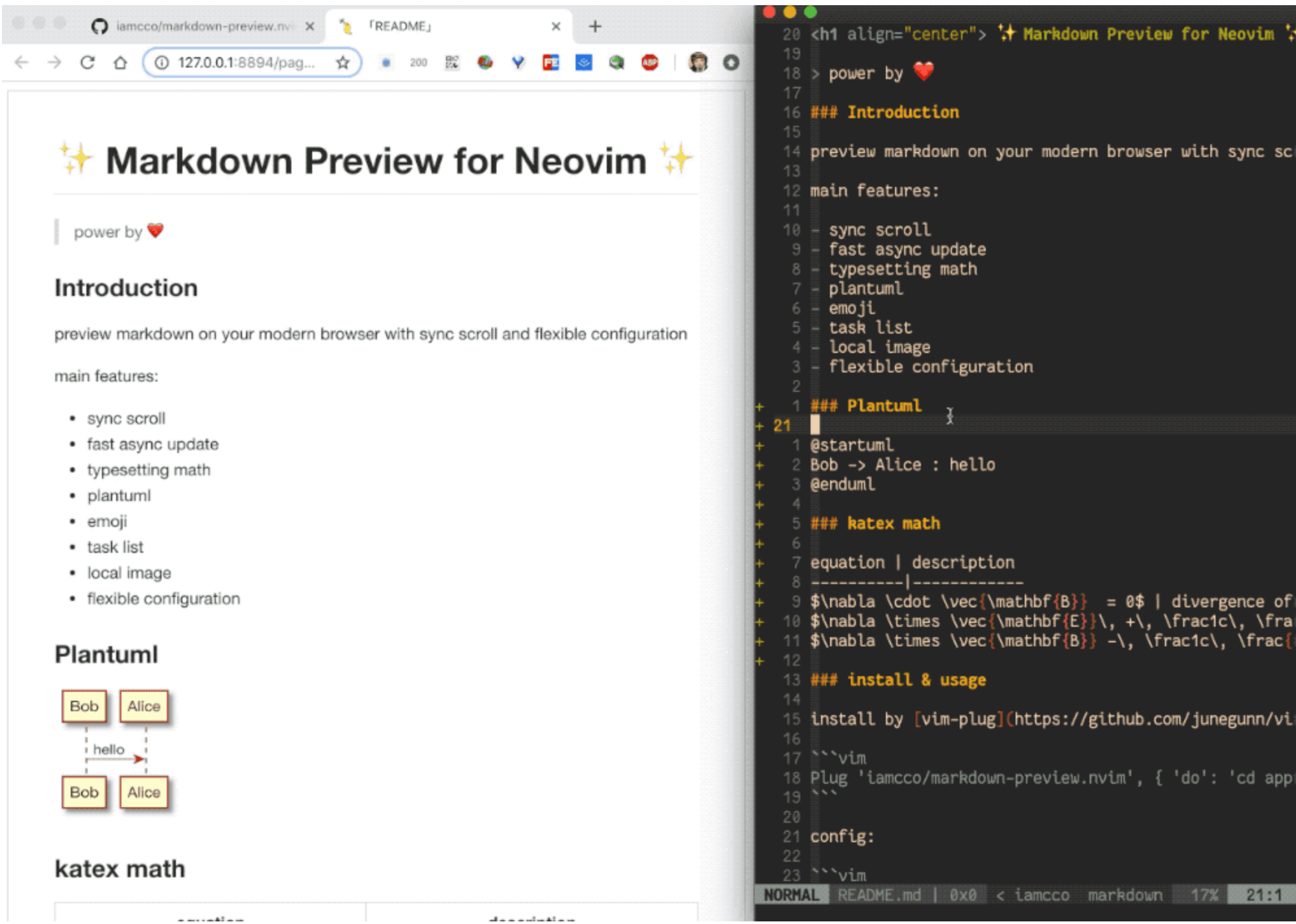1296x924 pixels.
Task: Click the 'flexible configuration' bullet in preview
Action: coord(164,598)
